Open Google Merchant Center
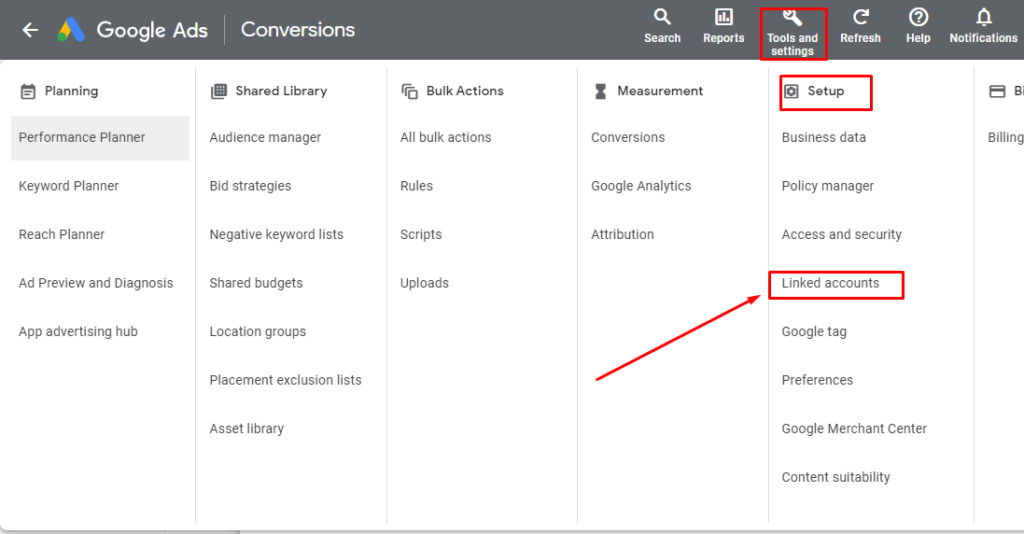 [x=854, y=429]
